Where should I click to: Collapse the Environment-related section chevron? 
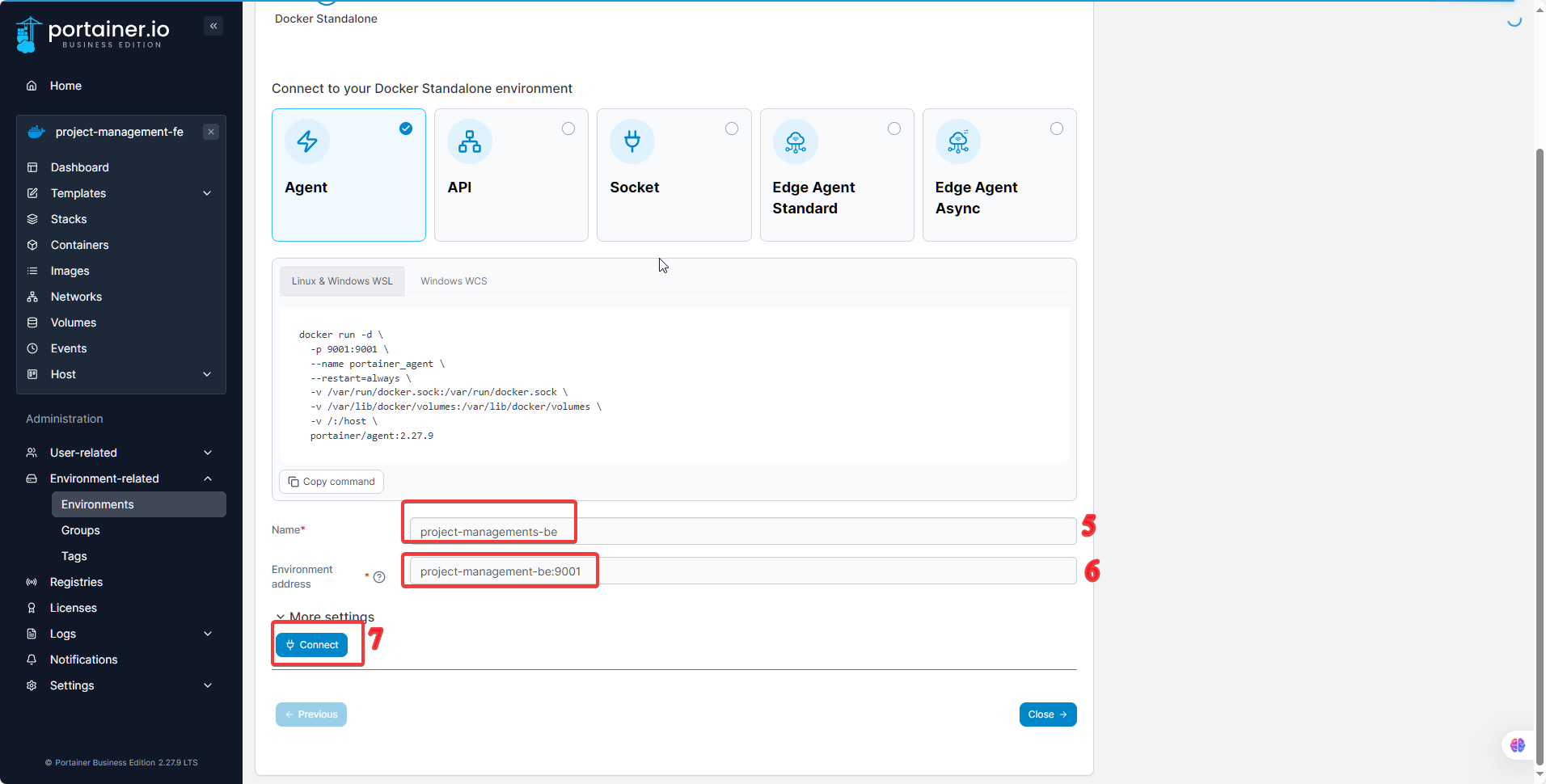pos(208,478)
